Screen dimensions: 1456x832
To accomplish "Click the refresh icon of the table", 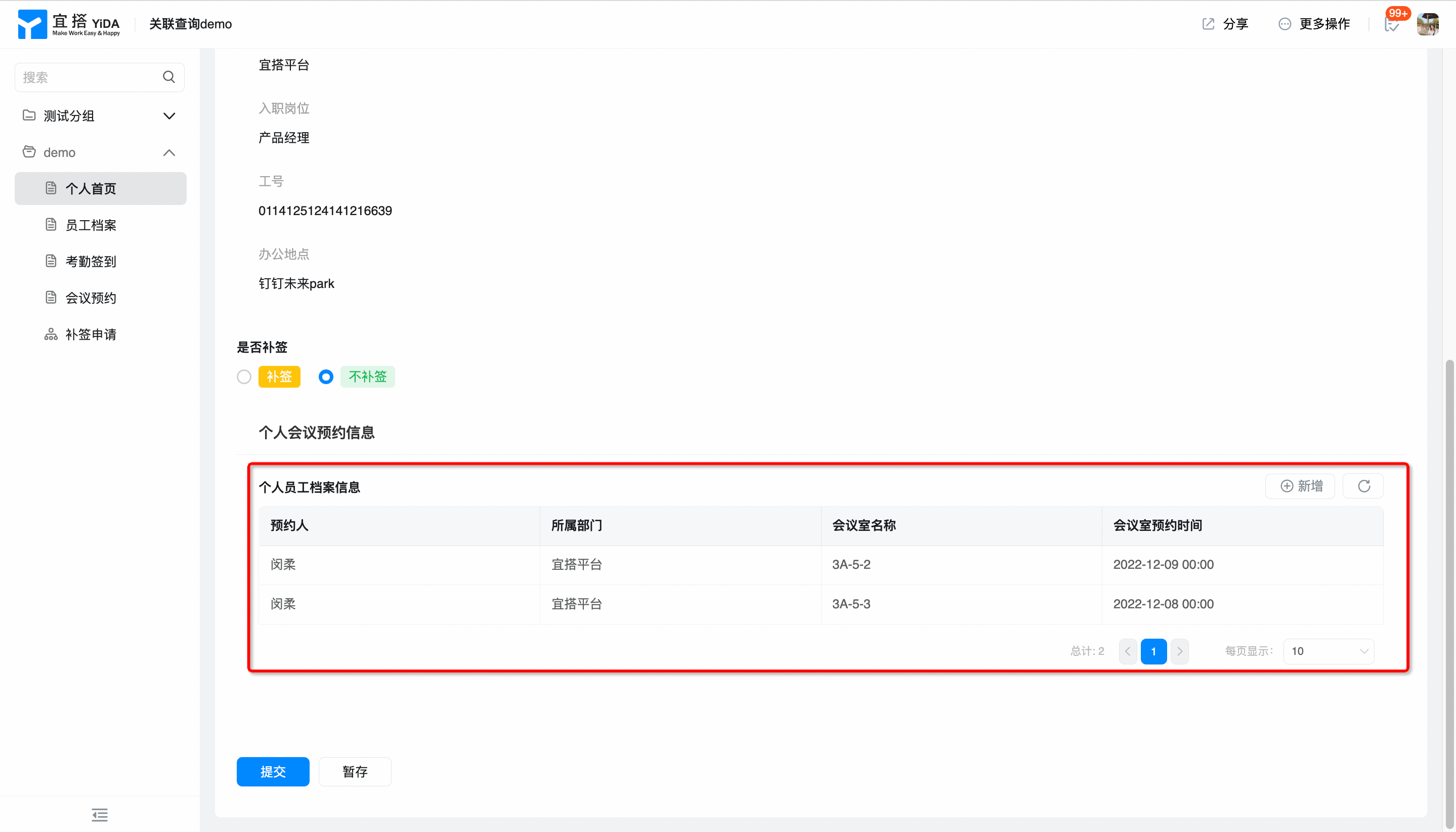I will 1363,486.
